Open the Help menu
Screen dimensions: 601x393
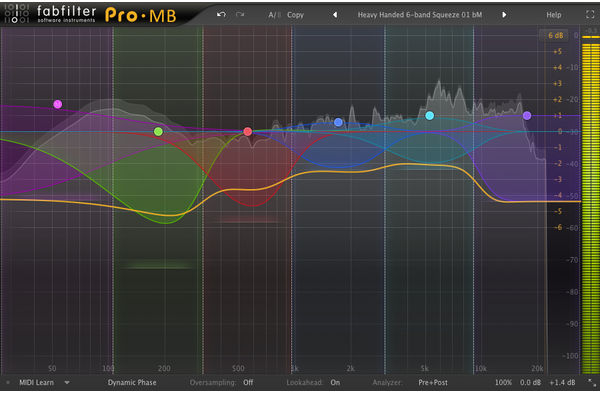[x=553, y=15]
